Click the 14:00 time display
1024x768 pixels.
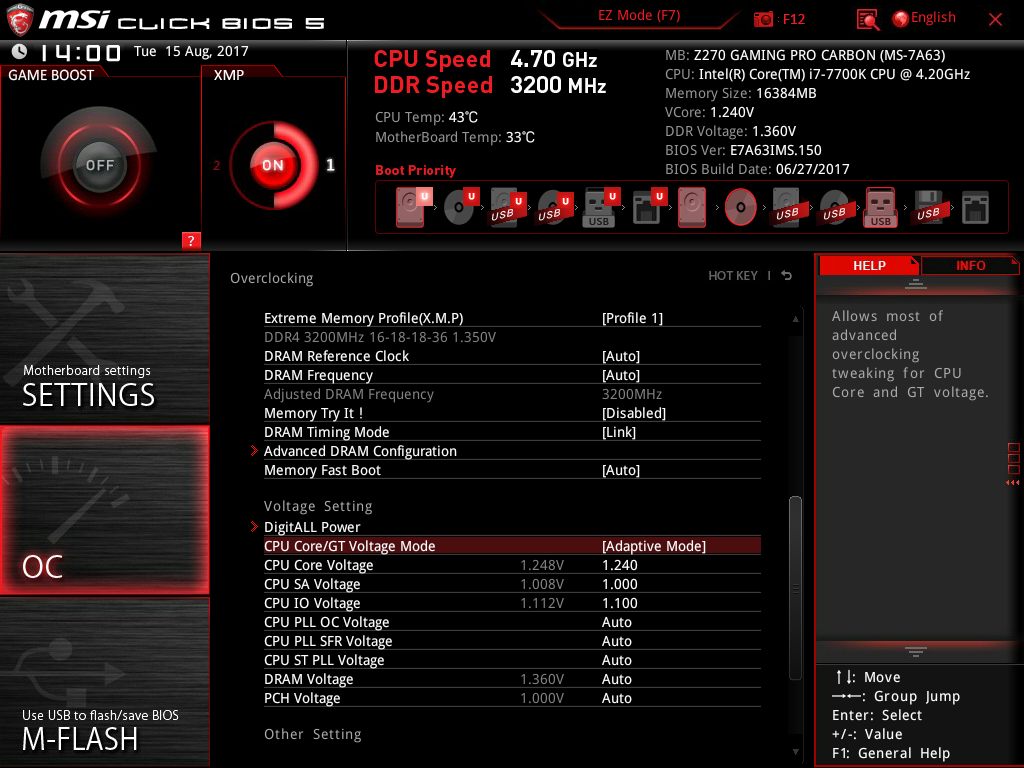(80, 52)
